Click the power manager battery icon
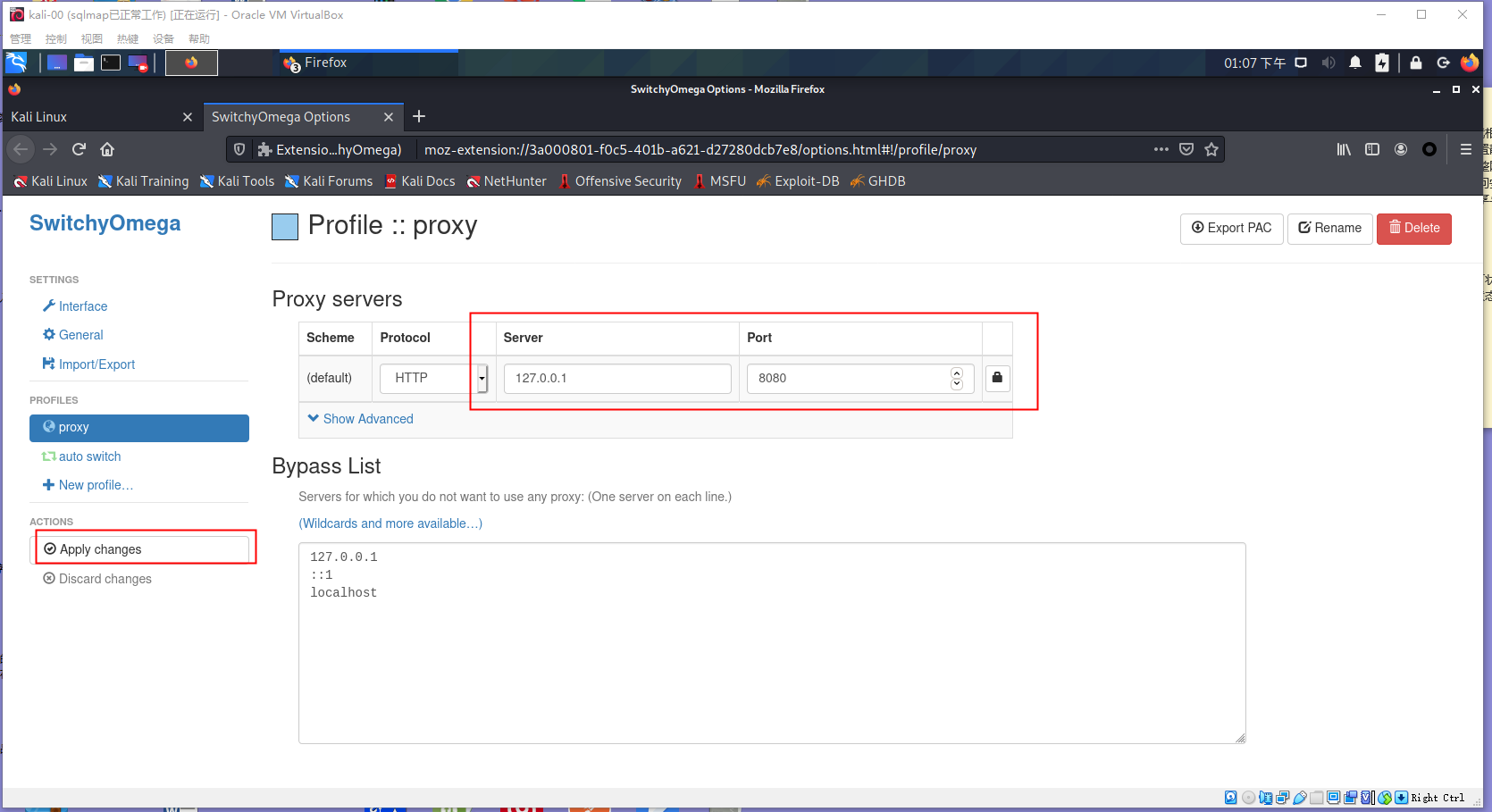 click(x=1382, y=63)
